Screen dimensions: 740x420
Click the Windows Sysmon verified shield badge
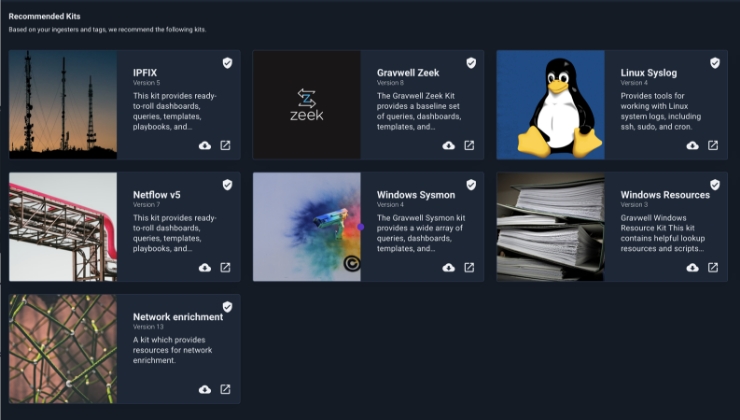click(x=471, y=185)
